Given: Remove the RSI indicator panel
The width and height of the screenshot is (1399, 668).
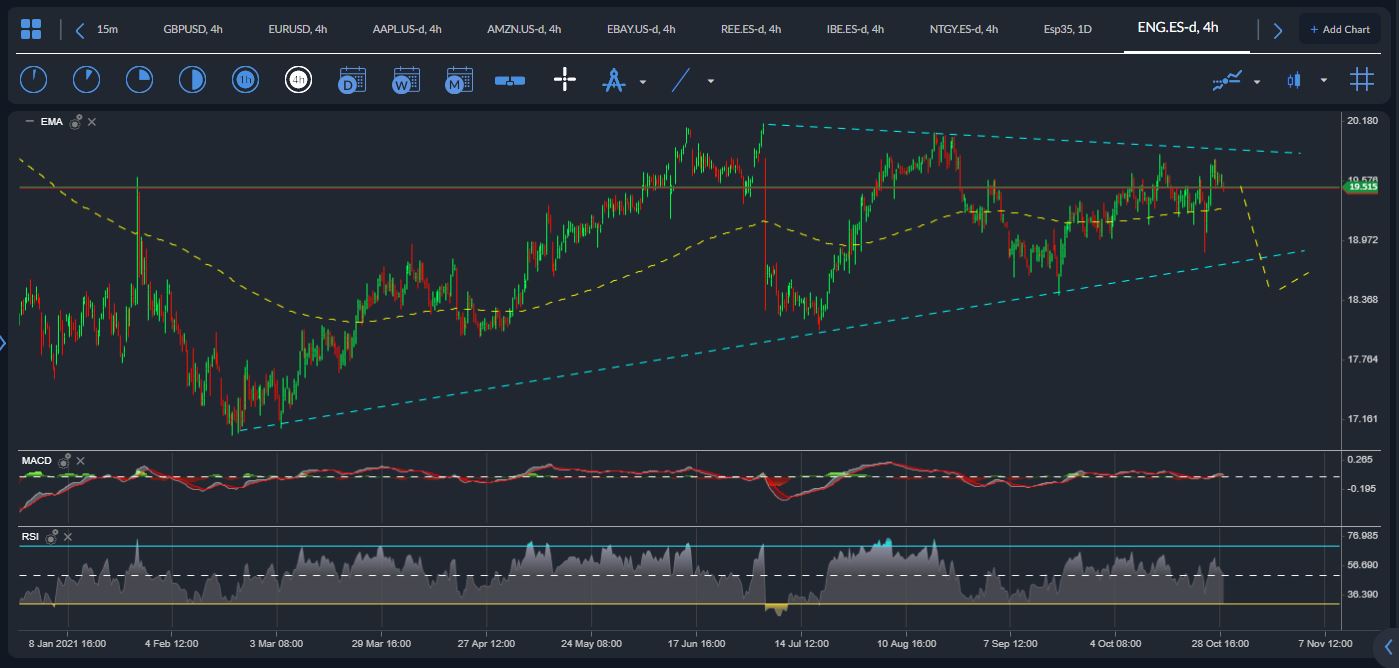Looking at the screenshot, I should (x=68, y=537).
